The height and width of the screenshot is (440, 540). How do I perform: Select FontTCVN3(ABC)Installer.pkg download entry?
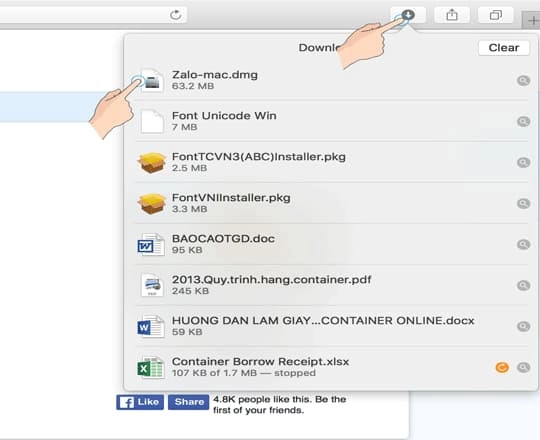coord(331,162)
